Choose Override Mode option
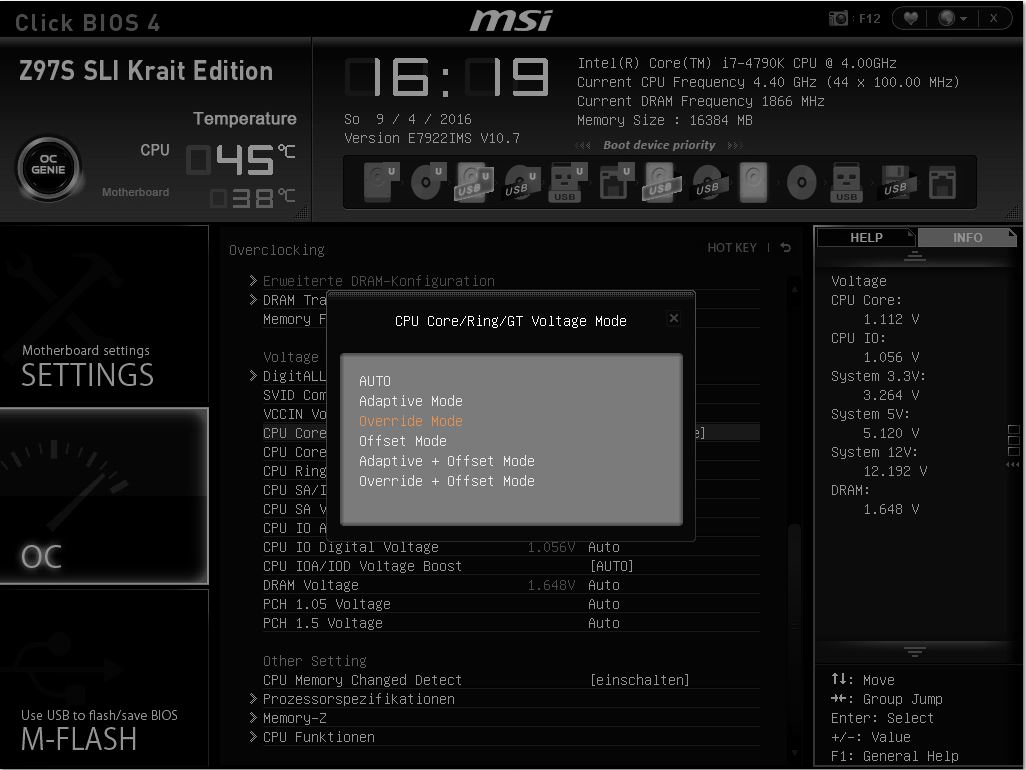This screenshot has height=770, width=1026. tap(410, 421)
